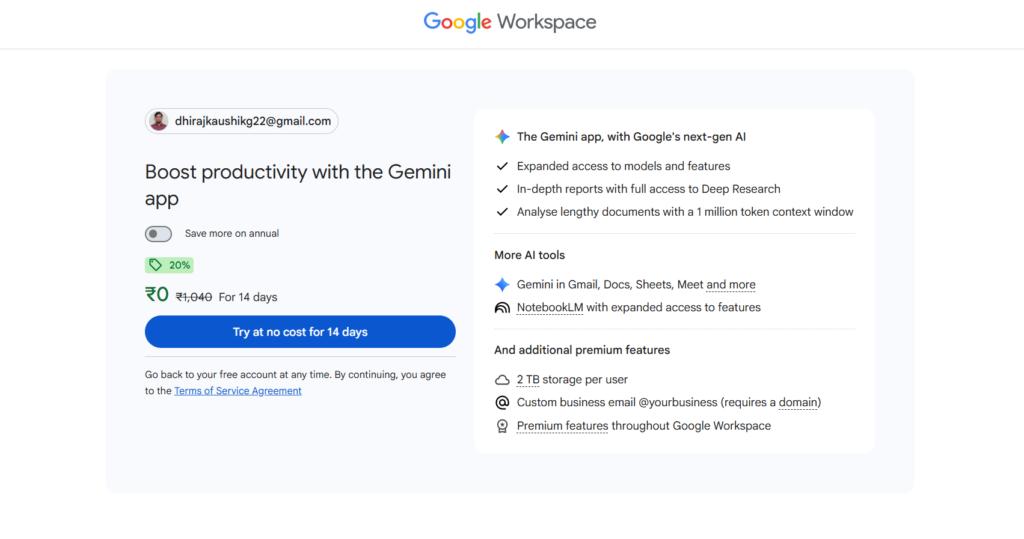
Task: Open the domain link
Action: [x=798, y=402]
